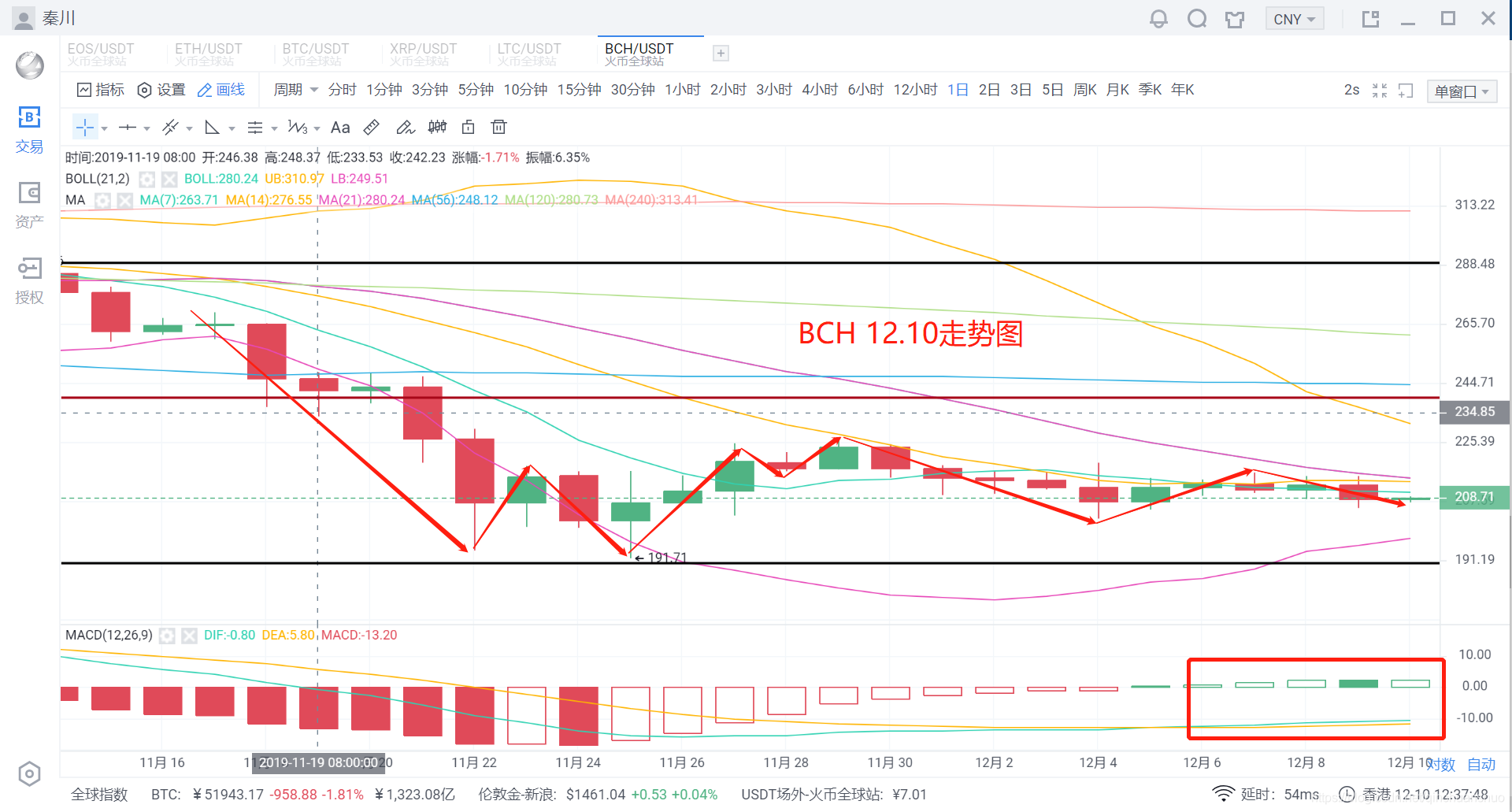Open MA indicator settings gear
1512x812 pixels.
point(102,200)
